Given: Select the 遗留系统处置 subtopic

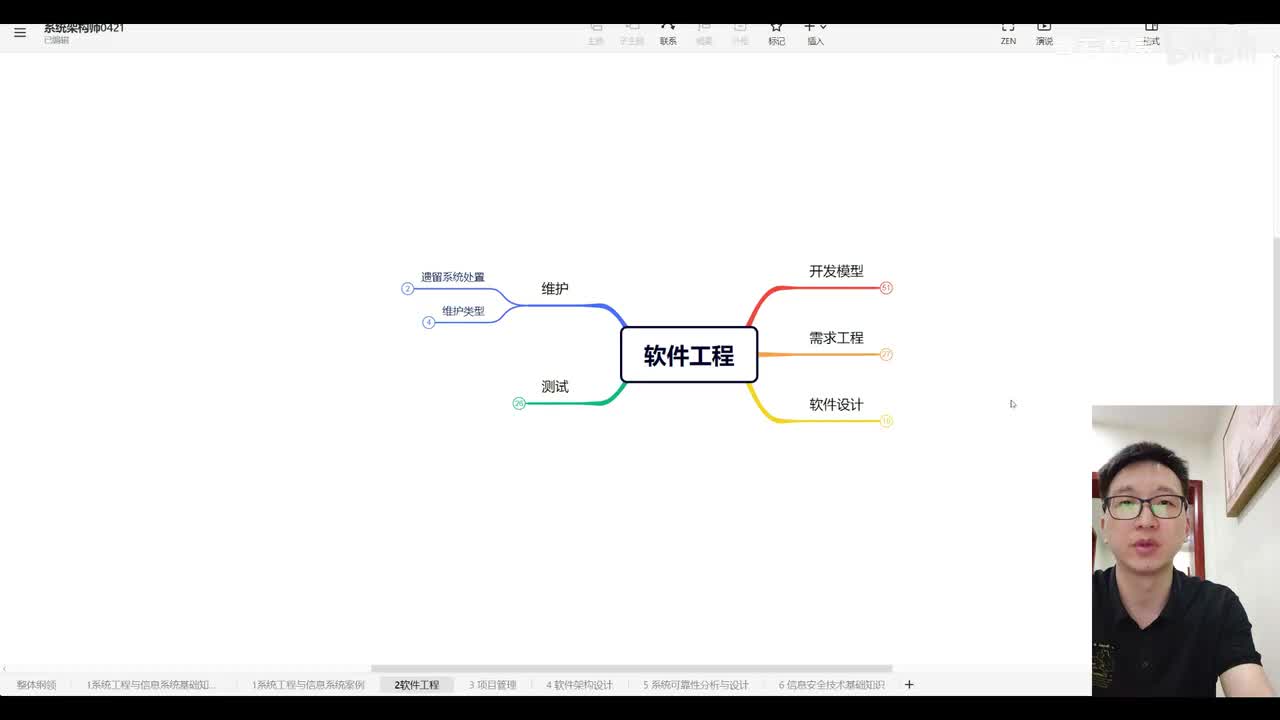Looking at the screenshot, I should click(x=452, y=277).
